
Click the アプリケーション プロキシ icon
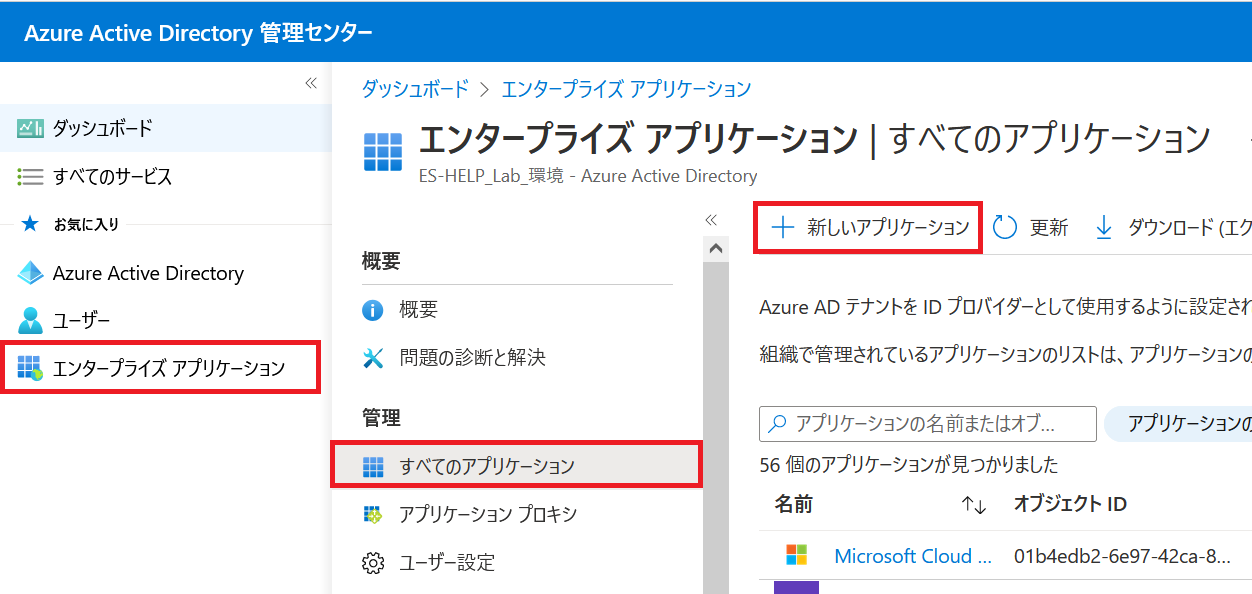pyautogui.click(x=373, y=514)
